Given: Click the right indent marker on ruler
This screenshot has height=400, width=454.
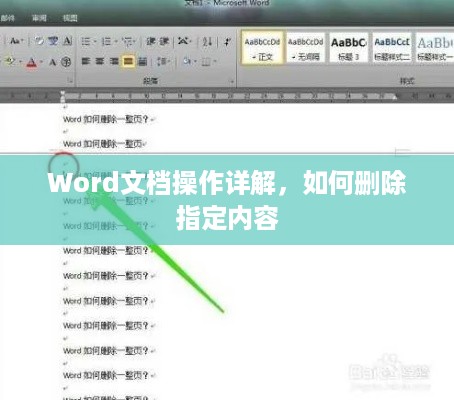Looking at the screenshot, I should click(x=395, y=97).
